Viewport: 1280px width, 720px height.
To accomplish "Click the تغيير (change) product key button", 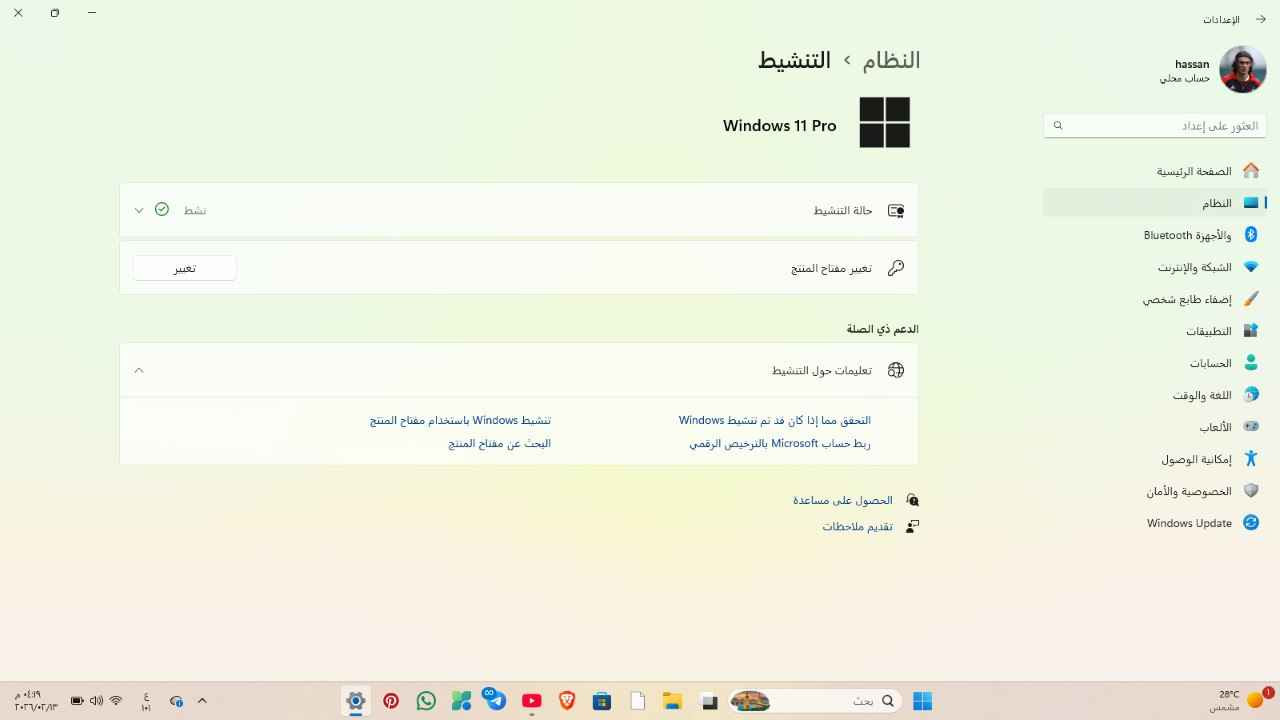I will 184,268.
